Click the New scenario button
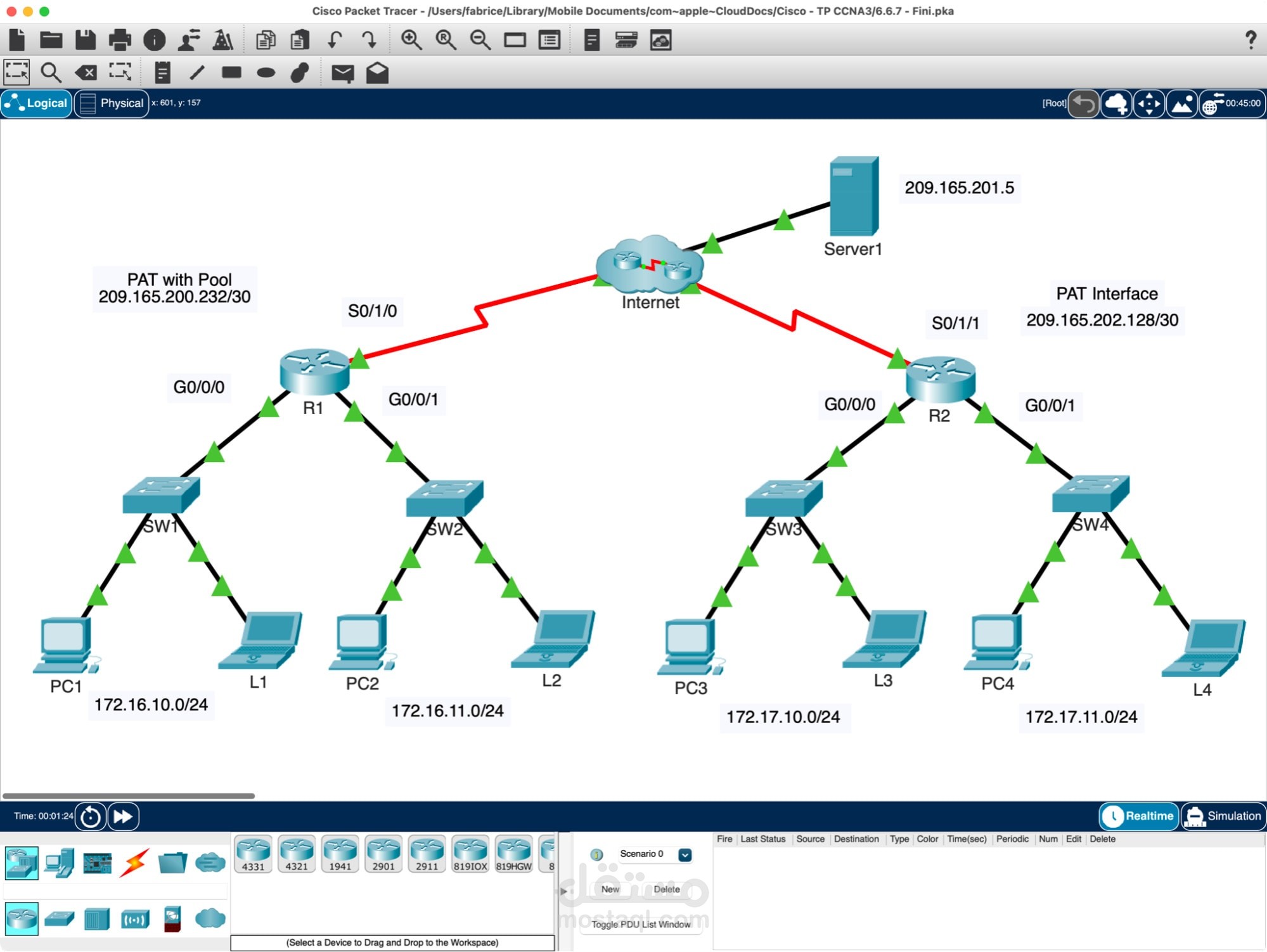 pyautogui.click(x=610, y=889)
